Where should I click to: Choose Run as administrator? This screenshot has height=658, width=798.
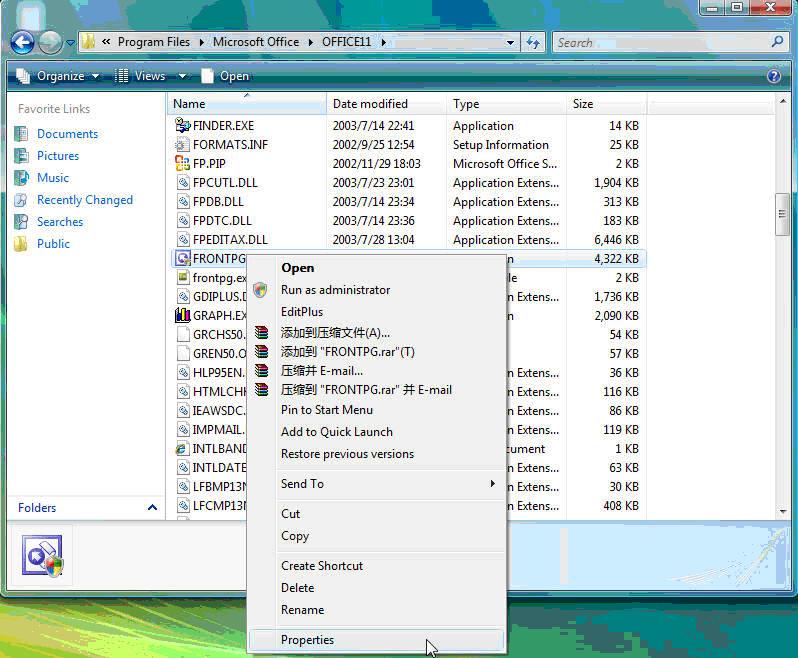click(x=376, y=290)
